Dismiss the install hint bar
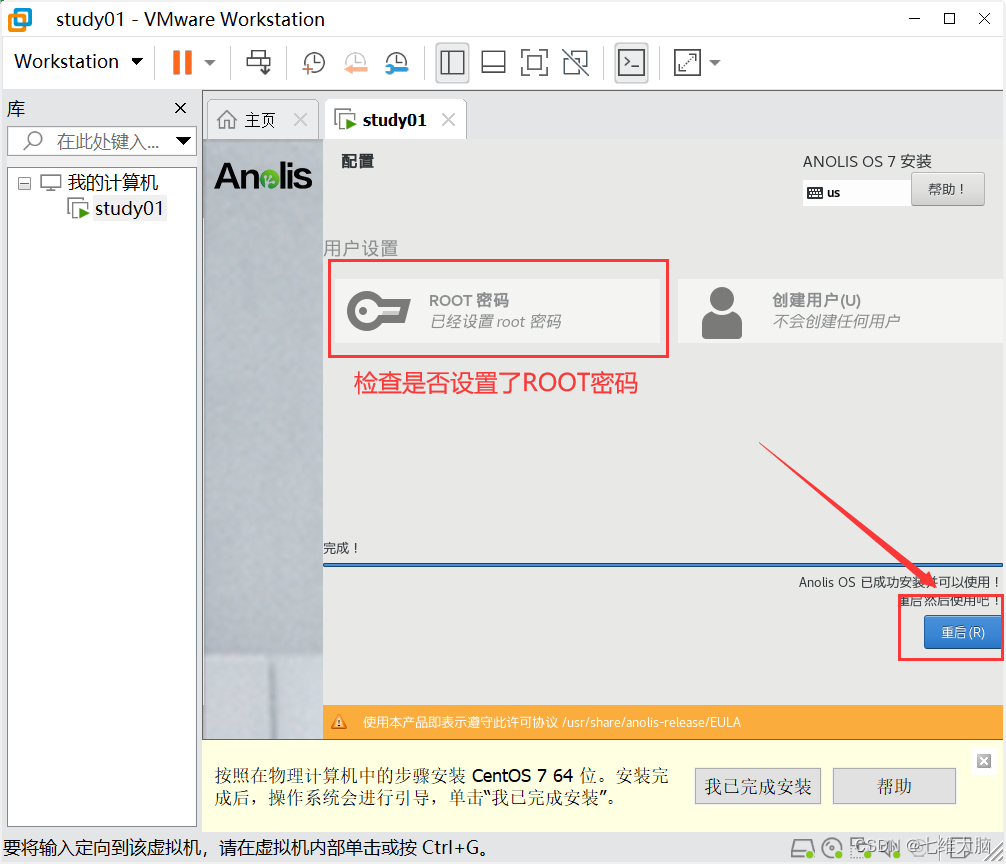This screenshot has height=864, width=1006. coord(984,761)
